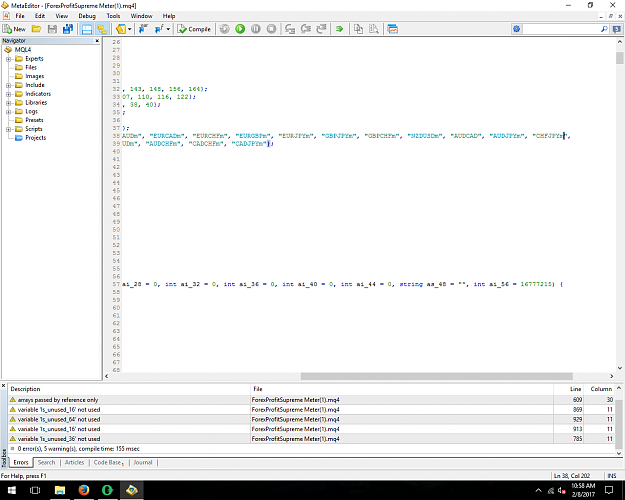The height and width of the screenshot is (500, 625).
Task: Compile the source code
Action: point(194,29)
